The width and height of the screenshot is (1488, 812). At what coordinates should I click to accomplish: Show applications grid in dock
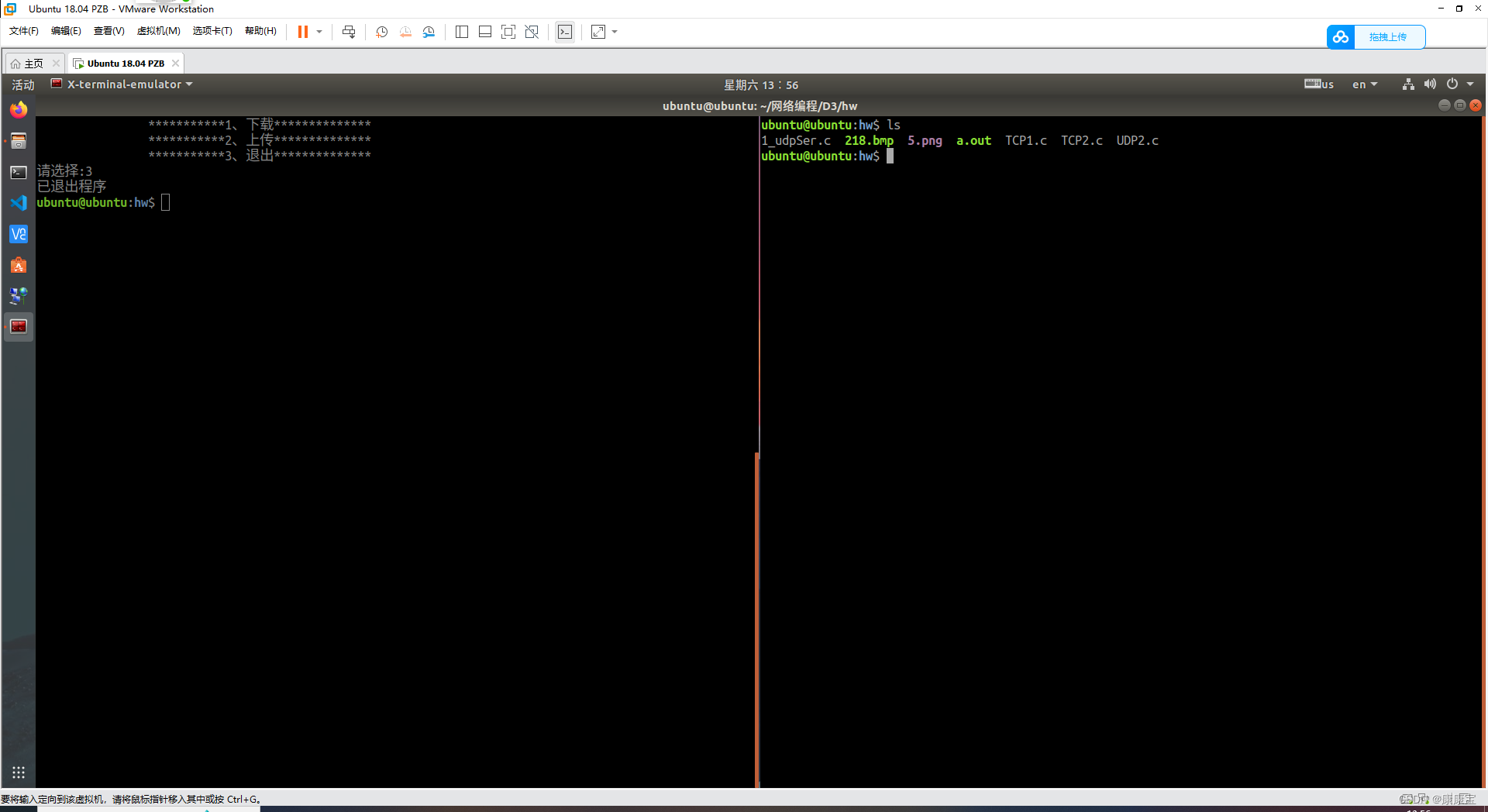click(x=19, y=772)
